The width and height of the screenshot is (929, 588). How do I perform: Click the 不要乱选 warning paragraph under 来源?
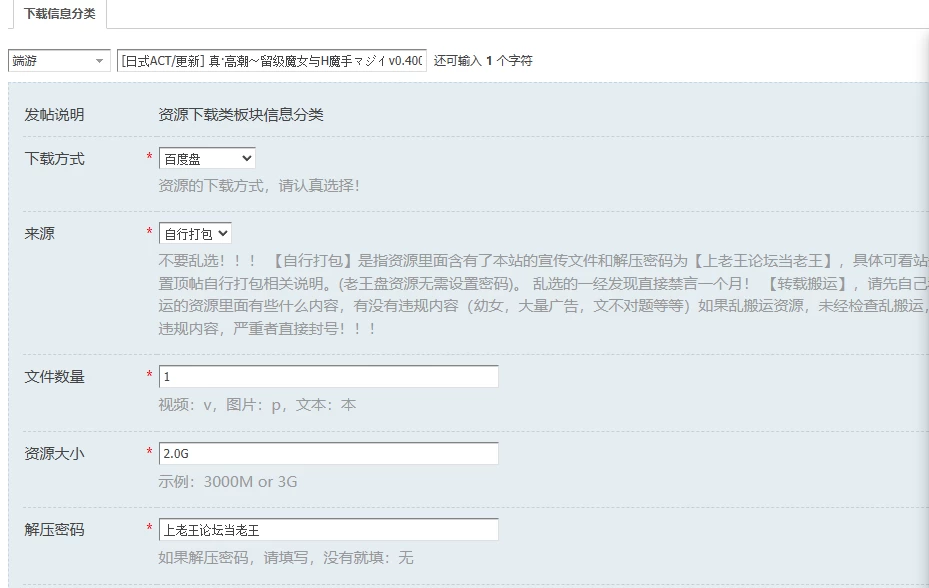(543, 295)
